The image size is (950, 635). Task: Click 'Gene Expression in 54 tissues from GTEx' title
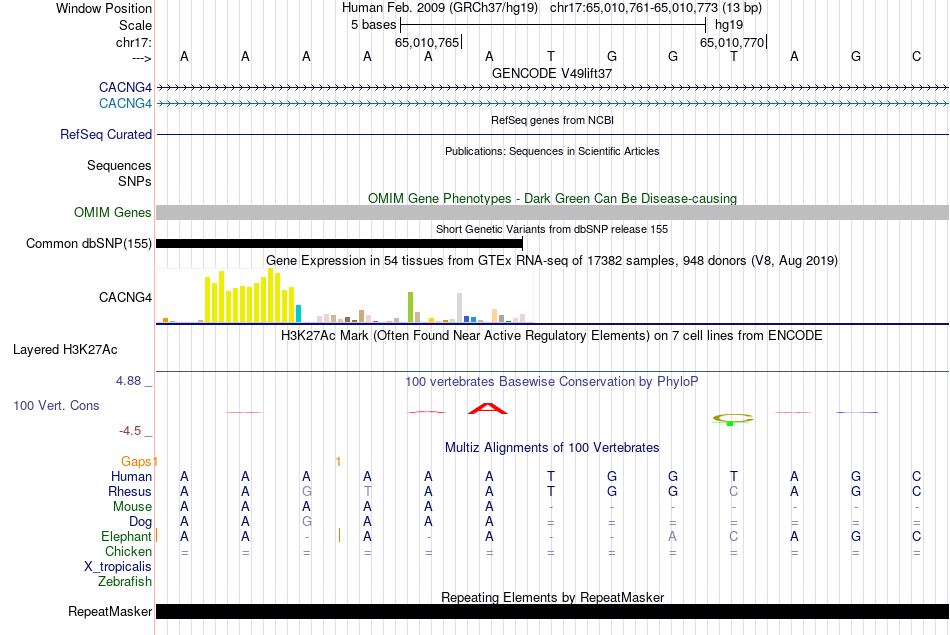(x=552, y=261)
